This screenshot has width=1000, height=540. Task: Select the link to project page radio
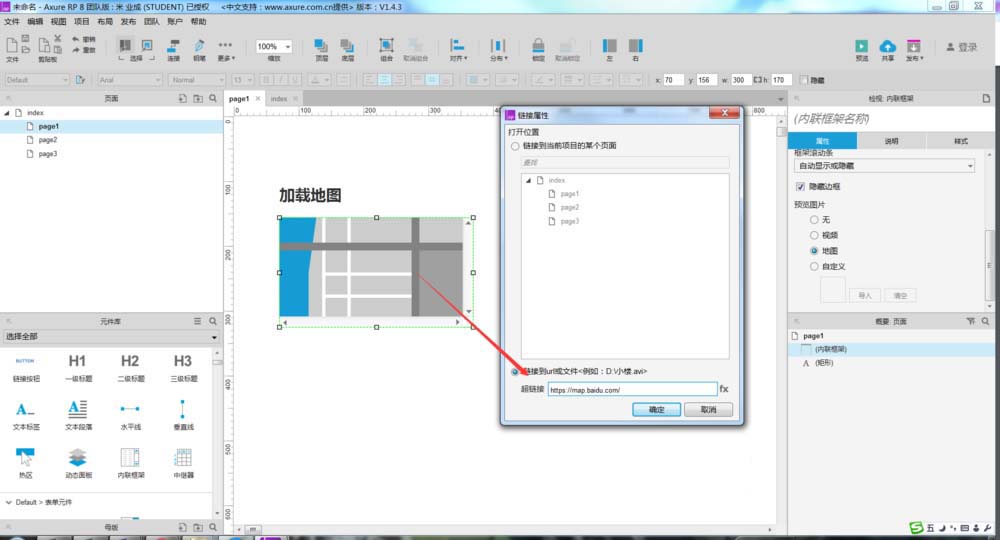click(515, 146)
